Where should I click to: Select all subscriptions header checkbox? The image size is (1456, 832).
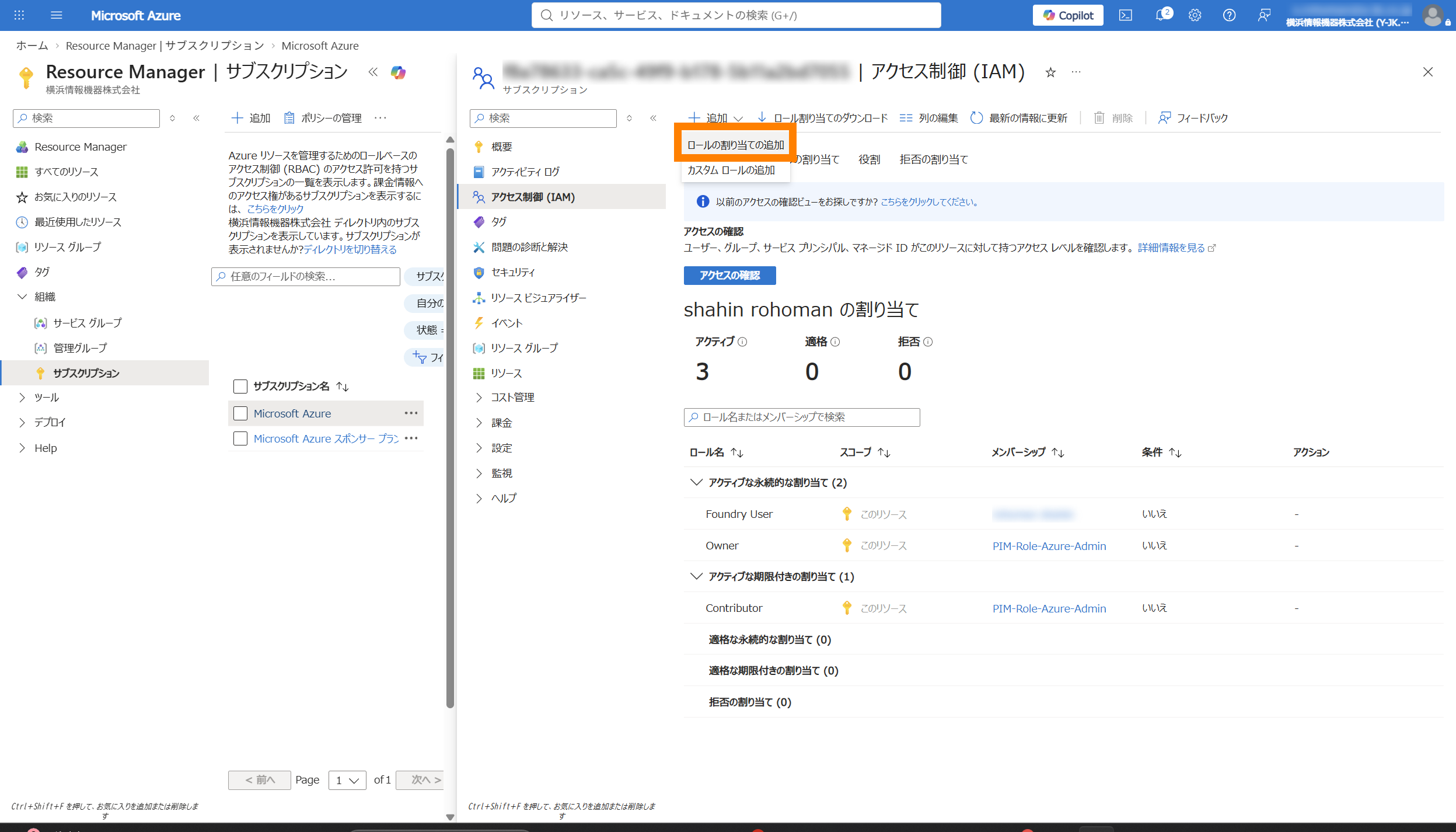240,387
